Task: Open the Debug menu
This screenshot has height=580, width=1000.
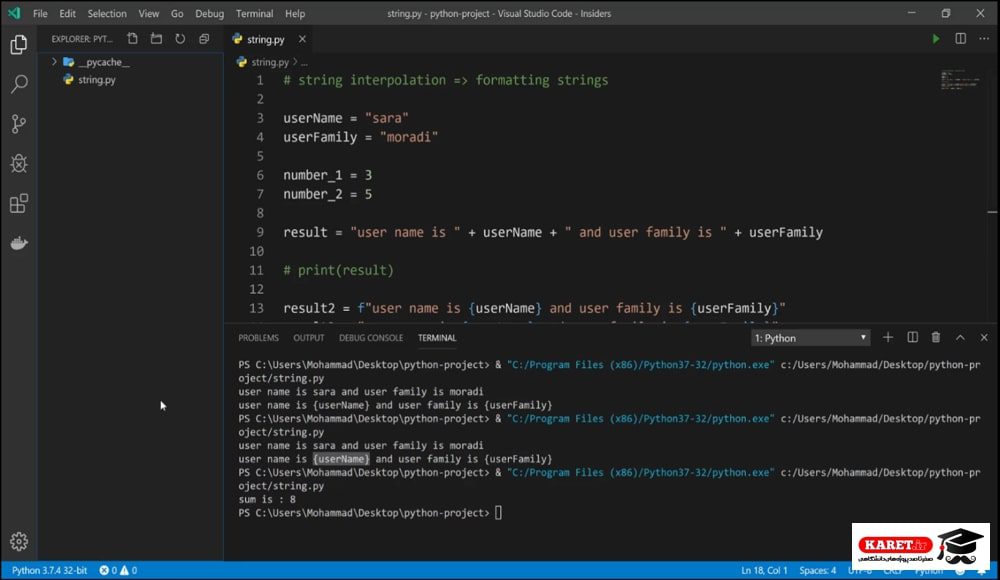Action: [x=209, y=13]
